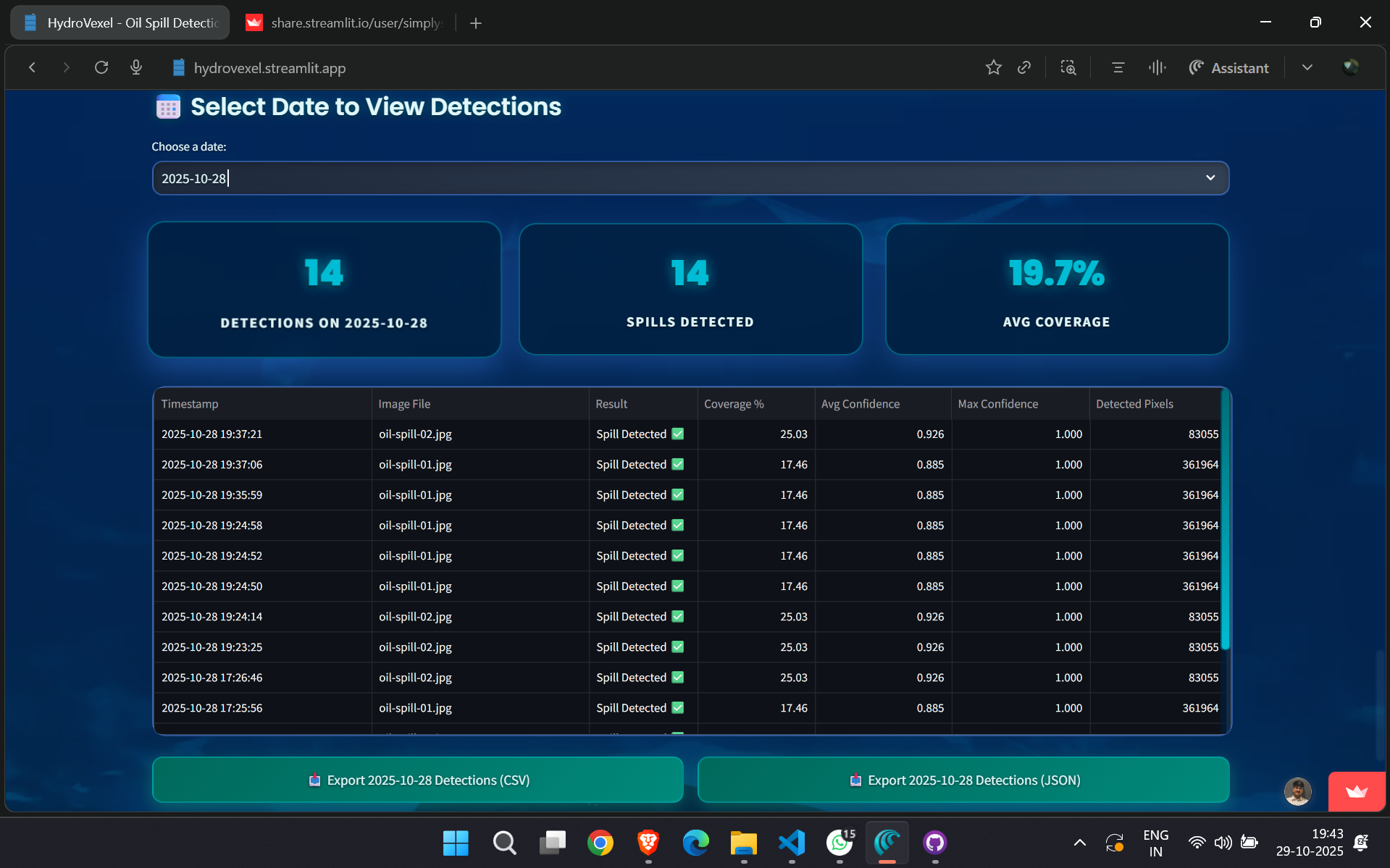Screen dimensions: 1390x868
Task: Click the app creator avatar at bottom right
Action: 1297,791
